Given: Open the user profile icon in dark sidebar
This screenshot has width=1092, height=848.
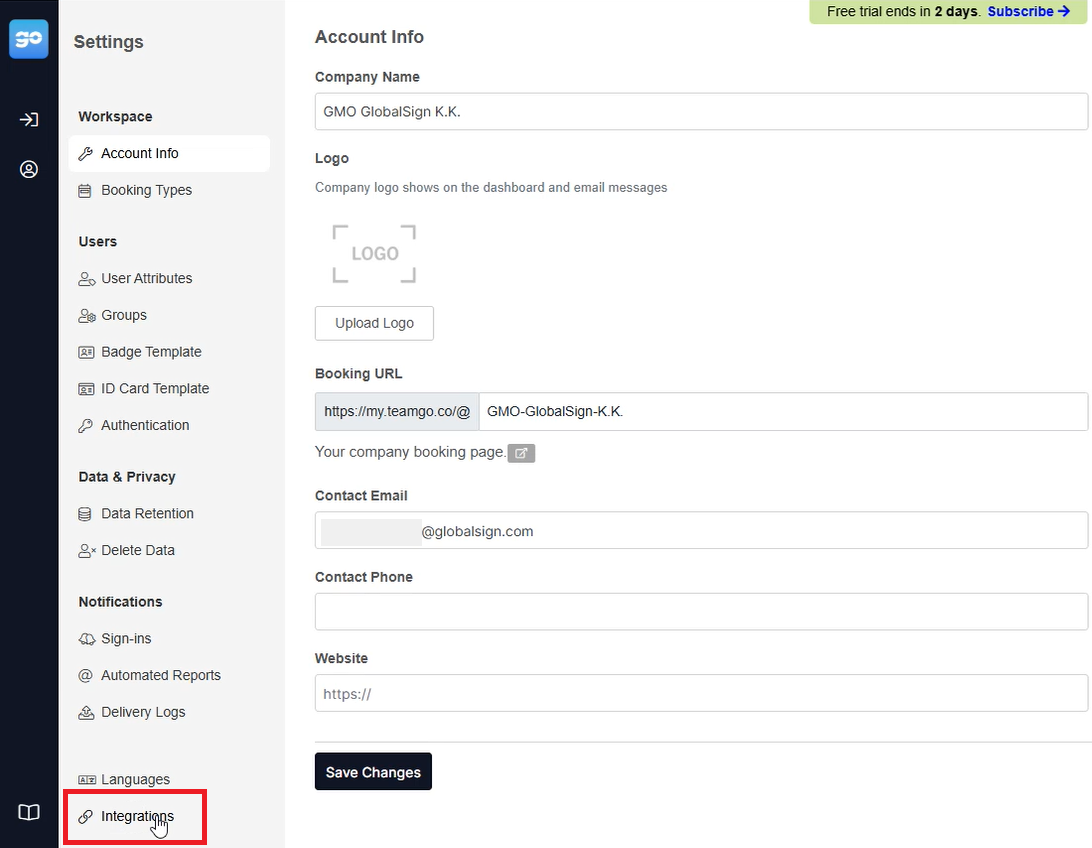Looking at the screenshot, I should click(x=29, y=169).
